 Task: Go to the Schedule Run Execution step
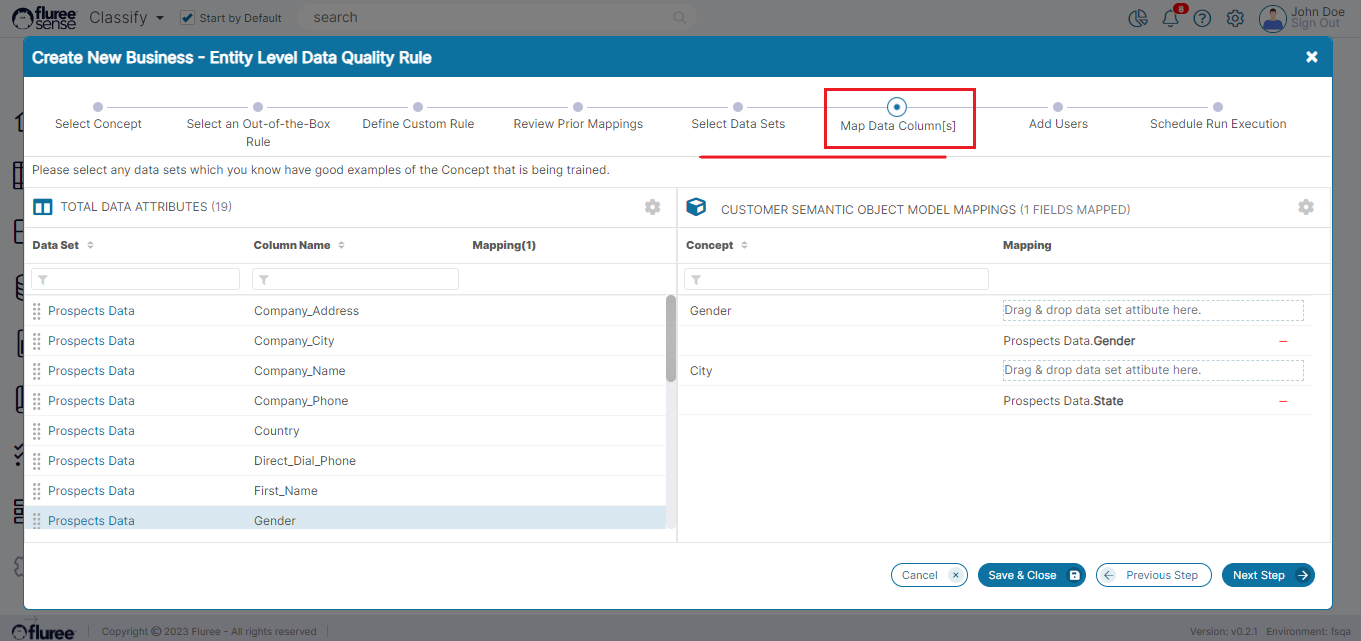coord(1217,107)
